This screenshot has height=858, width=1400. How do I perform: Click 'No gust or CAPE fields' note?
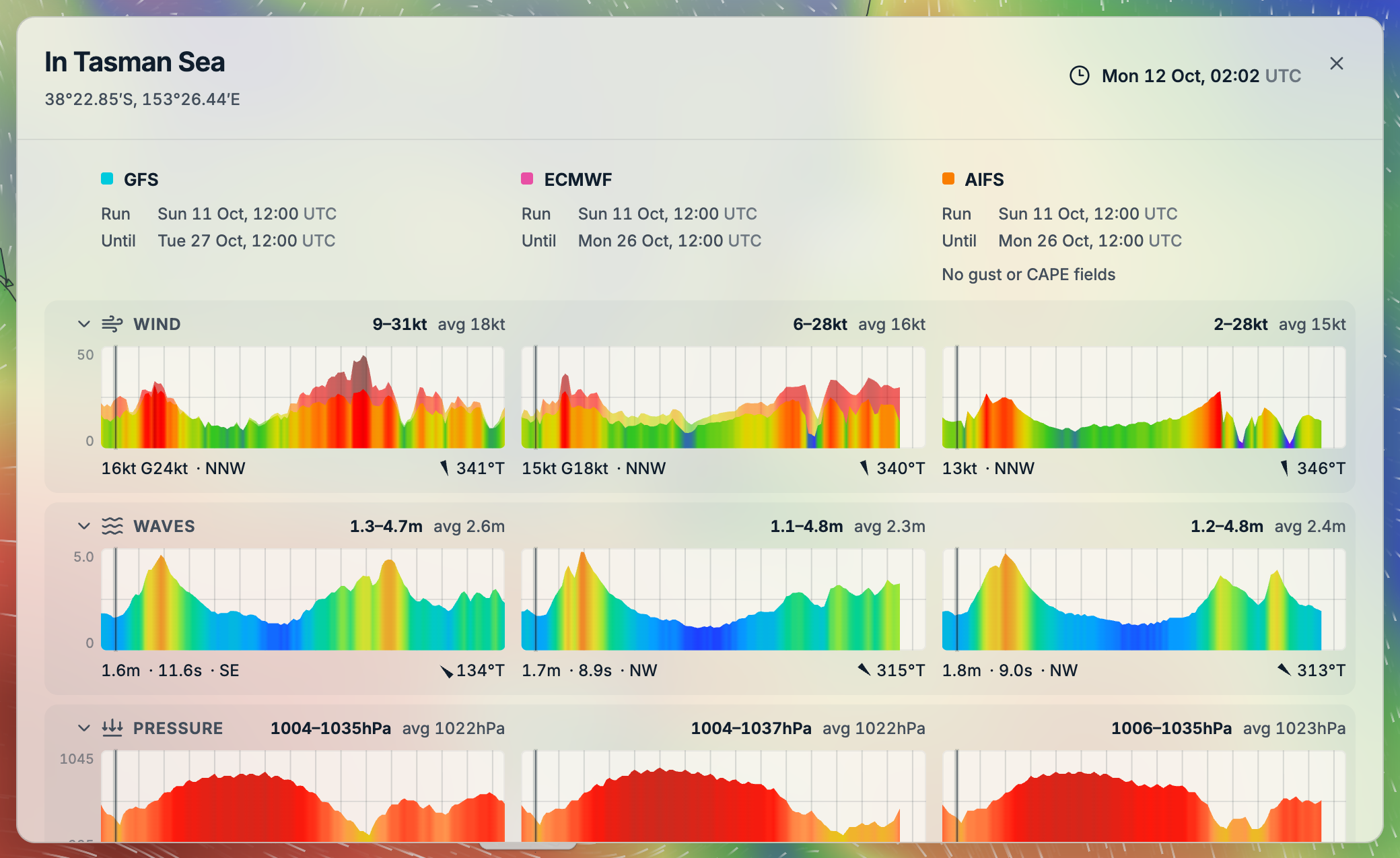[x=1028, y=274]
